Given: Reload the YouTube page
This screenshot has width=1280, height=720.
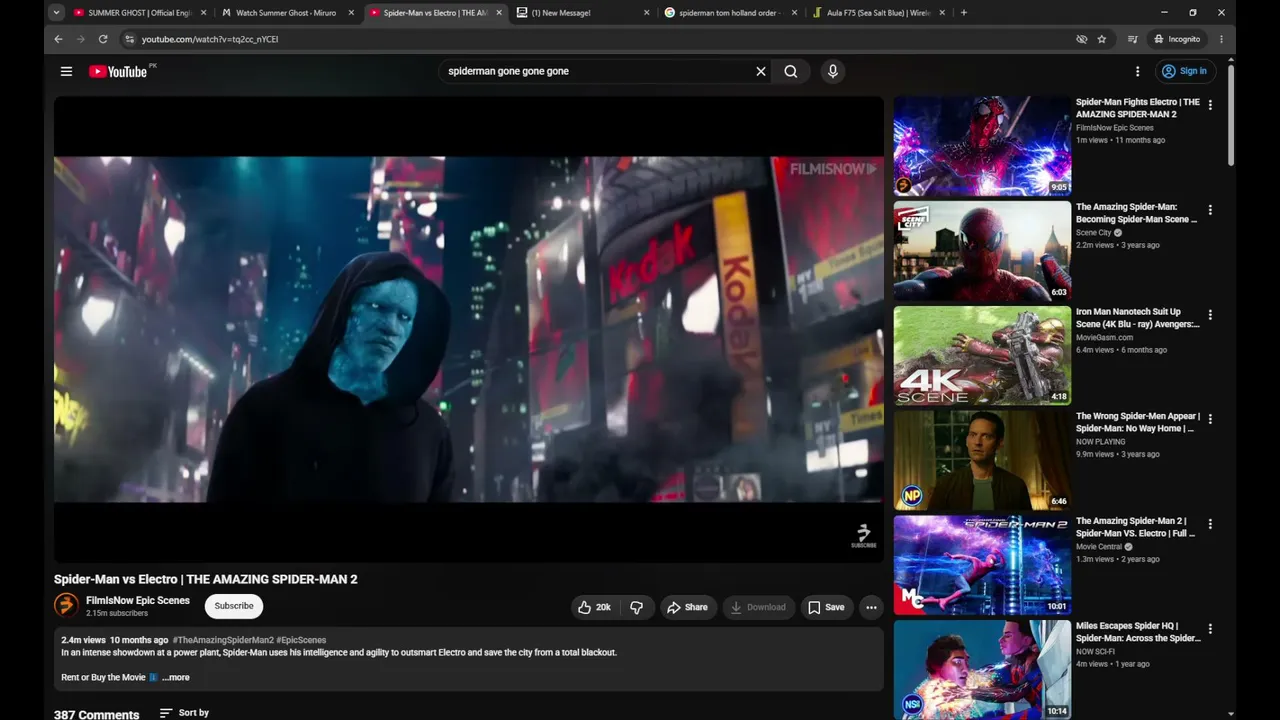Looking at the screenshot, I should coord(103,39).
